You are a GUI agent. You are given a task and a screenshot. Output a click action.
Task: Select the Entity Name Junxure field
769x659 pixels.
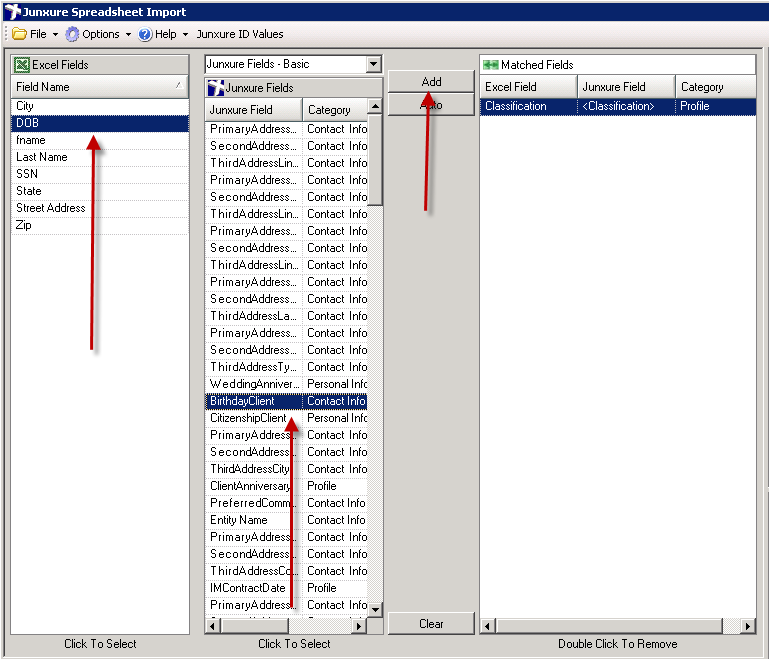[x=286, y=520]
